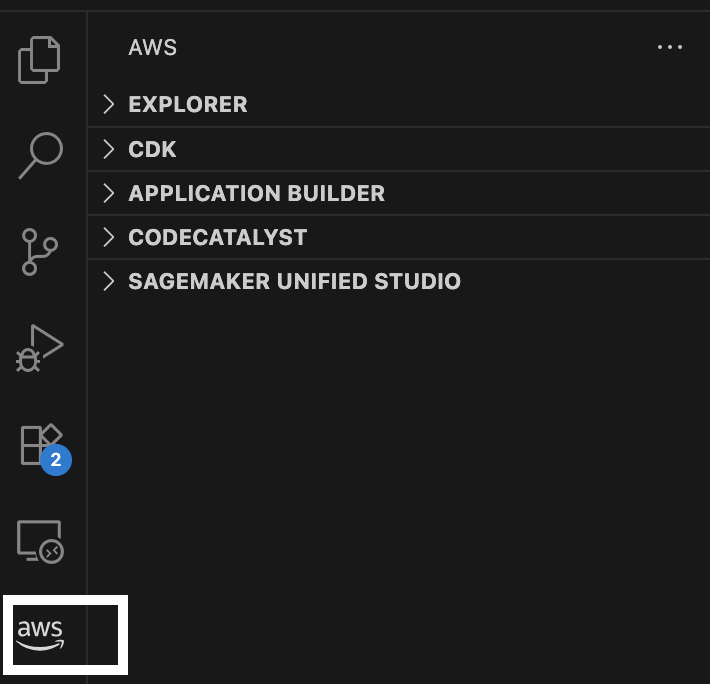The image size is (710, 684).
Task: Open the Extensions view
Action: point(40,443)
